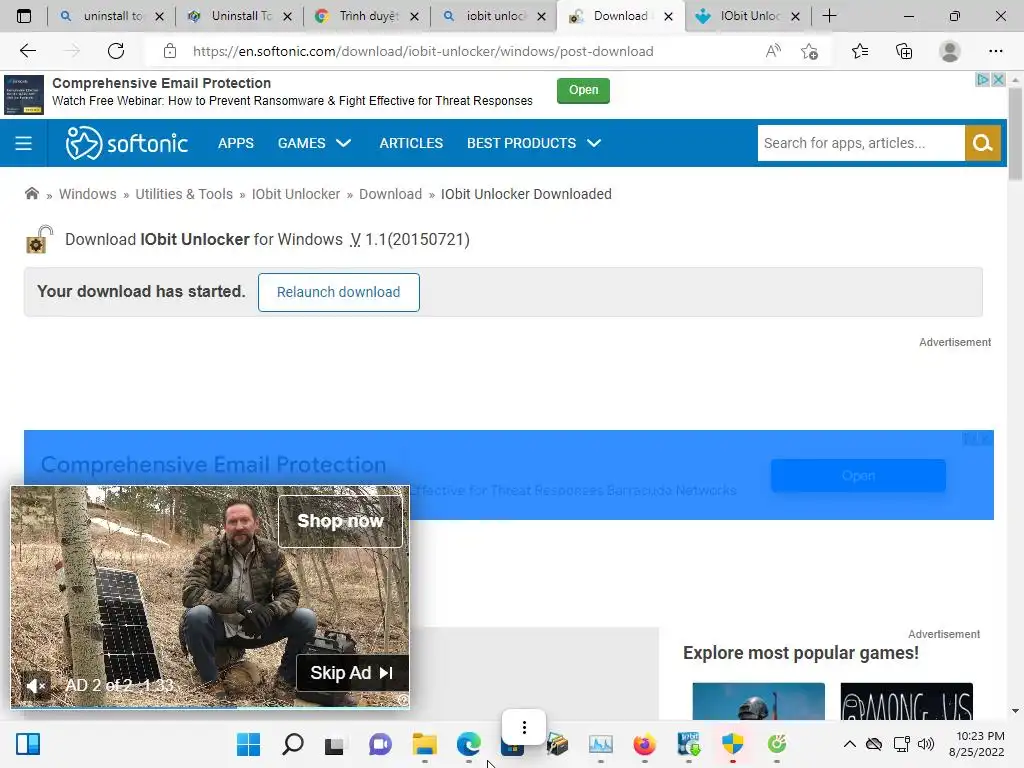Open Softonic hamburger menu
The width and height of the screenshot is (1024, 768).
click(24, 143)
